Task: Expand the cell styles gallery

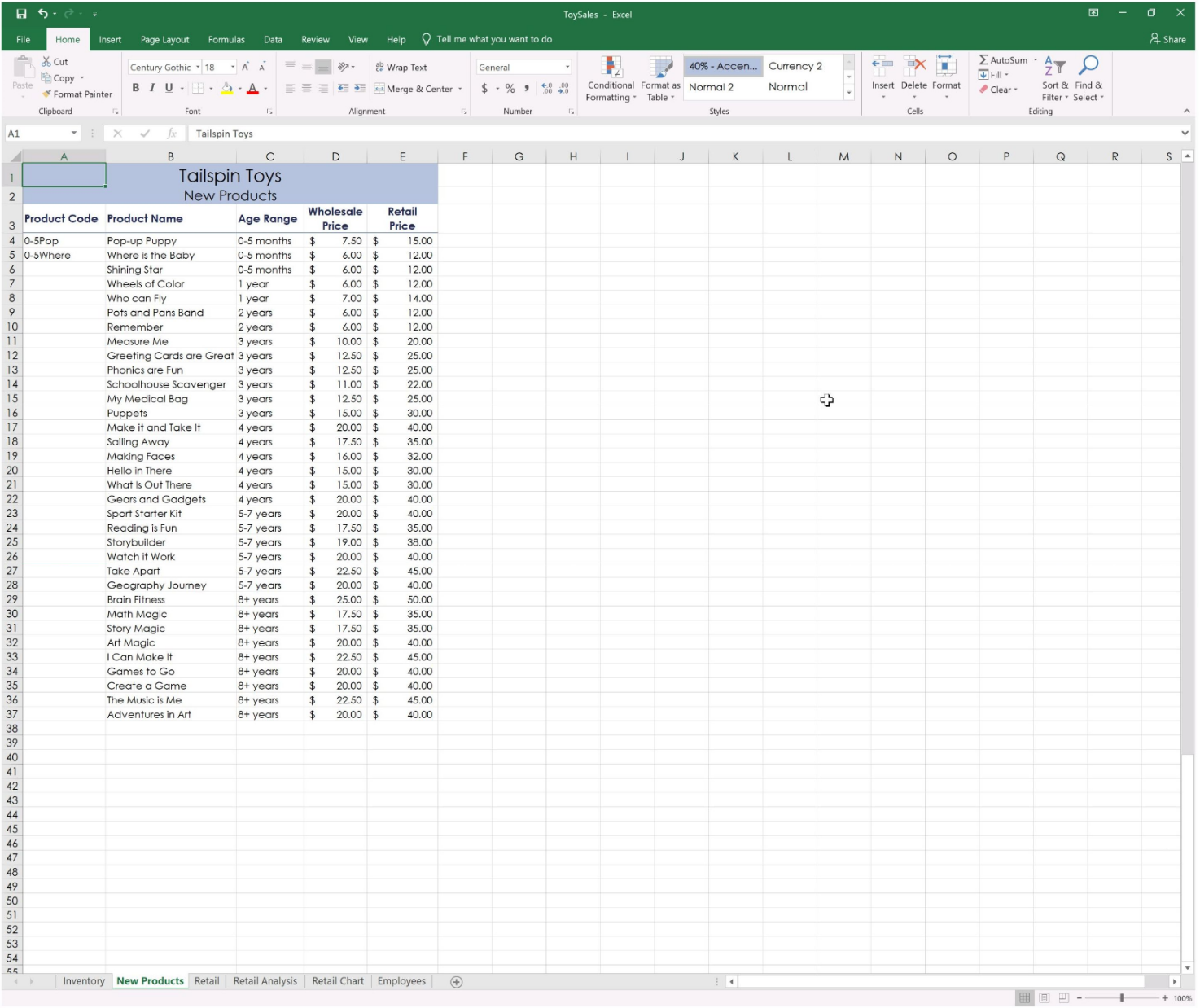Action: 849,93
